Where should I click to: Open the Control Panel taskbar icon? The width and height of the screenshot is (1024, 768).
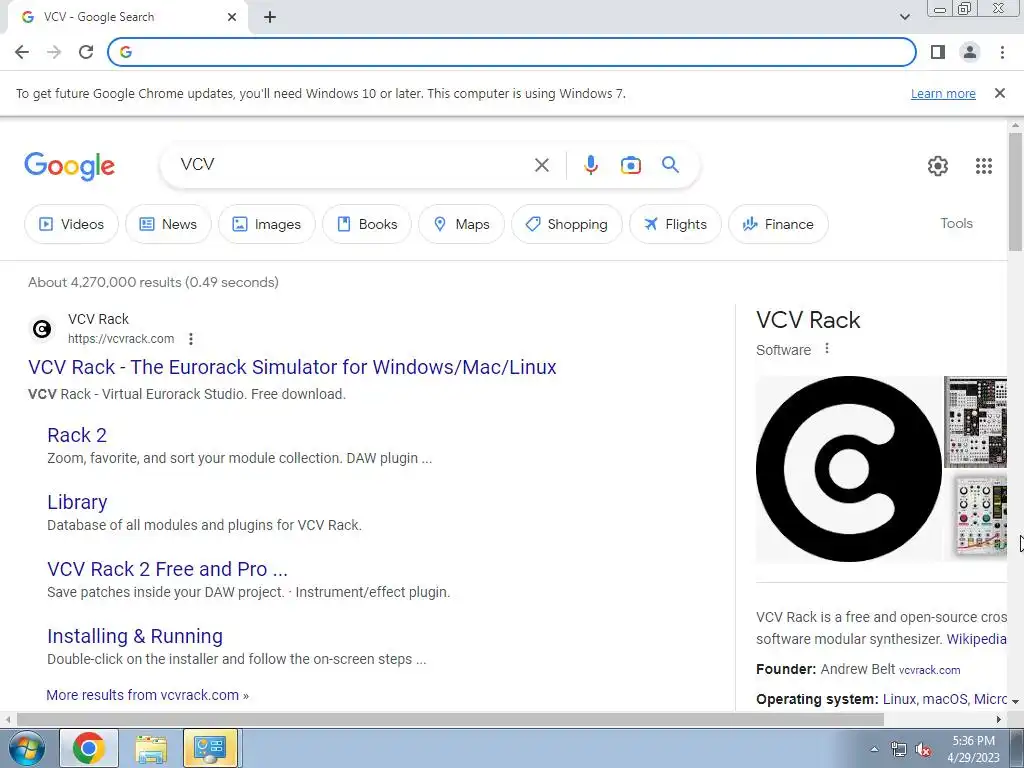[210, 748]
